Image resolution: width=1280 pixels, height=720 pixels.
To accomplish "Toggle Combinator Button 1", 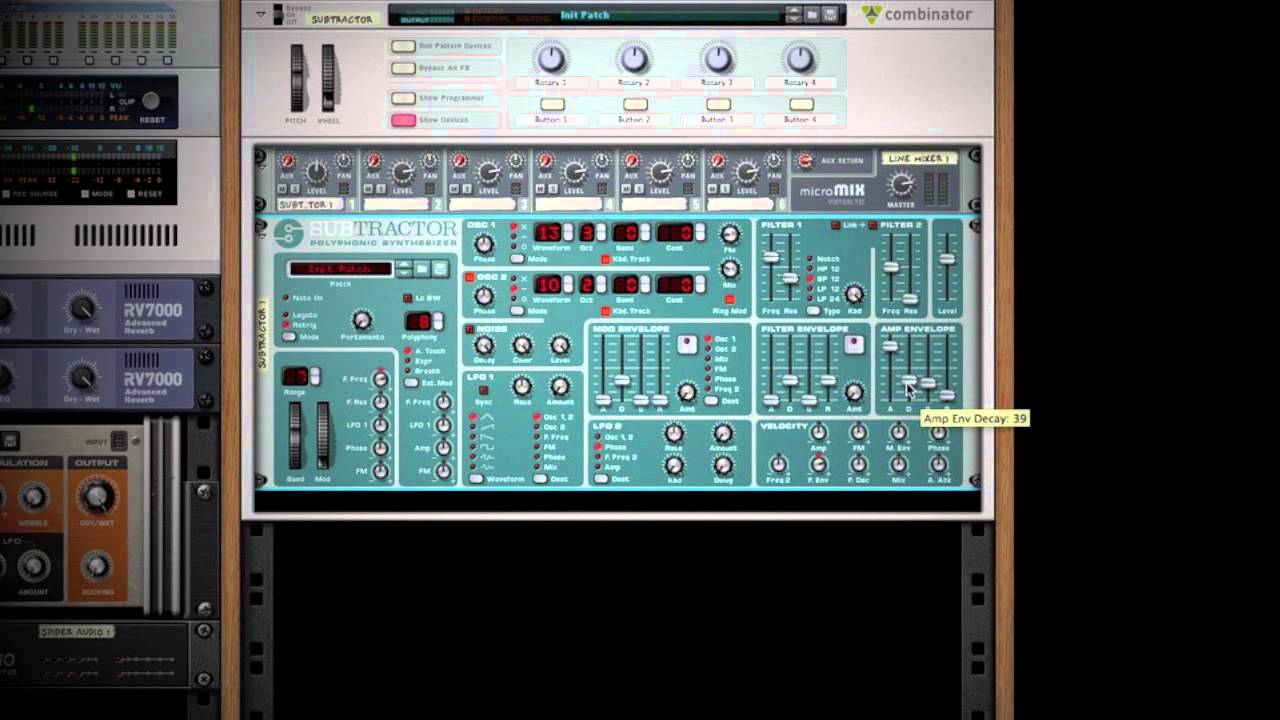I will pos(552,104).
